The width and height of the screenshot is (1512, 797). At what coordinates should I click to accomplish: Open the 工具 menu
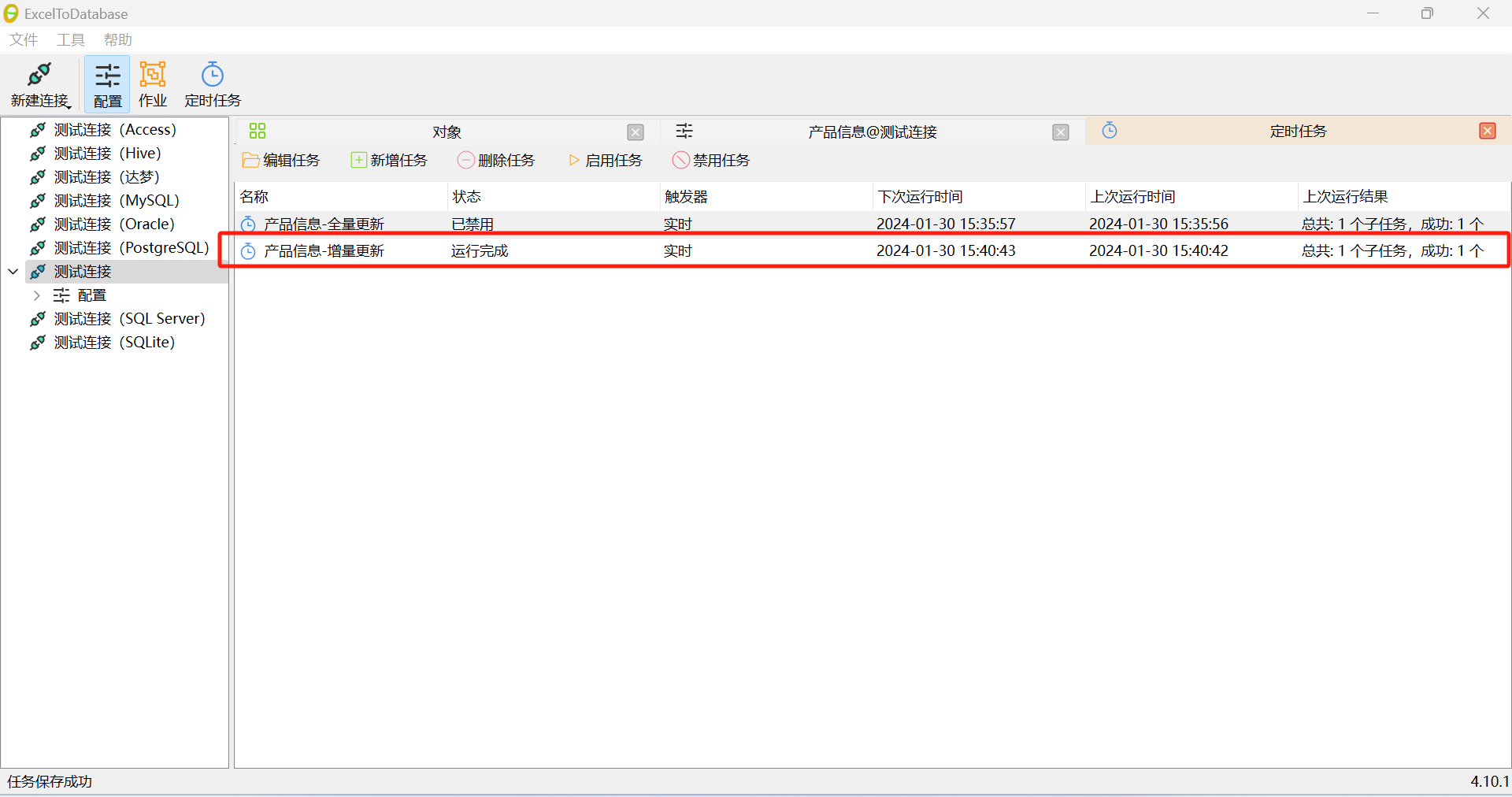click(x=70, y=39)
